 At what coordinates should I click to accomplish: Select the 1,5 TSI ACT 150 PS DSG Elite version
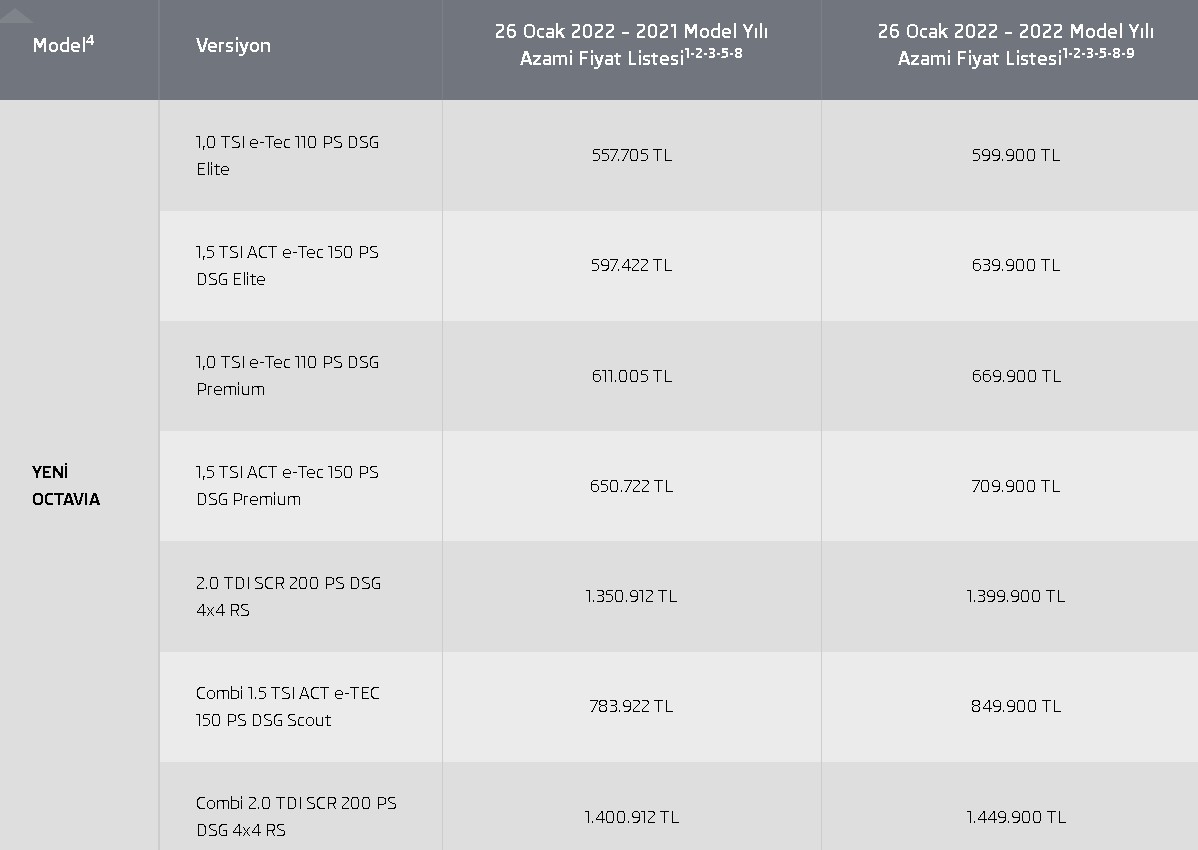pos(287,265)
